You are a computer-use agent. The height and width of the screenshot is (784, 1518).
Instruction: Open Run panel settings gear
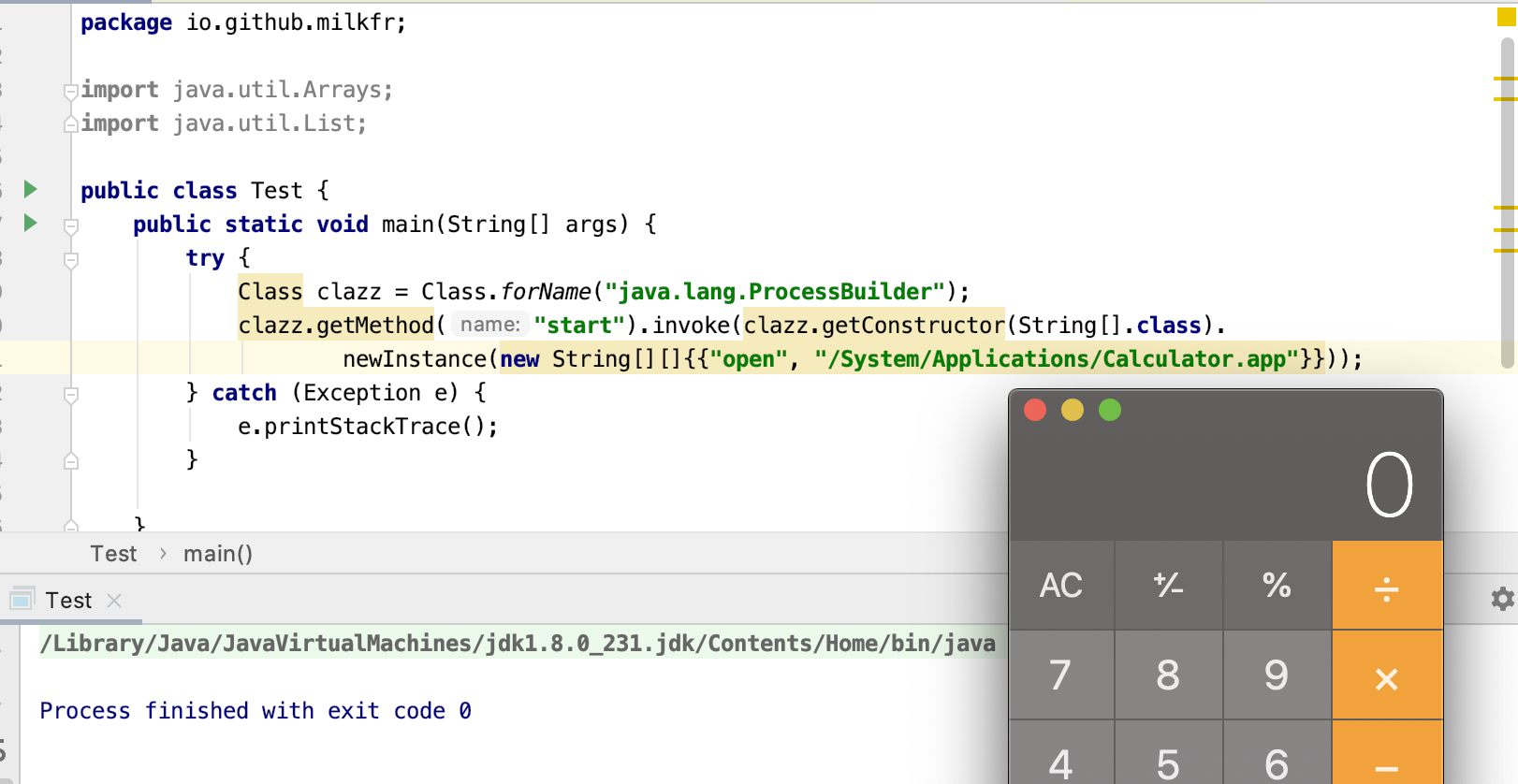point(1502,599)
